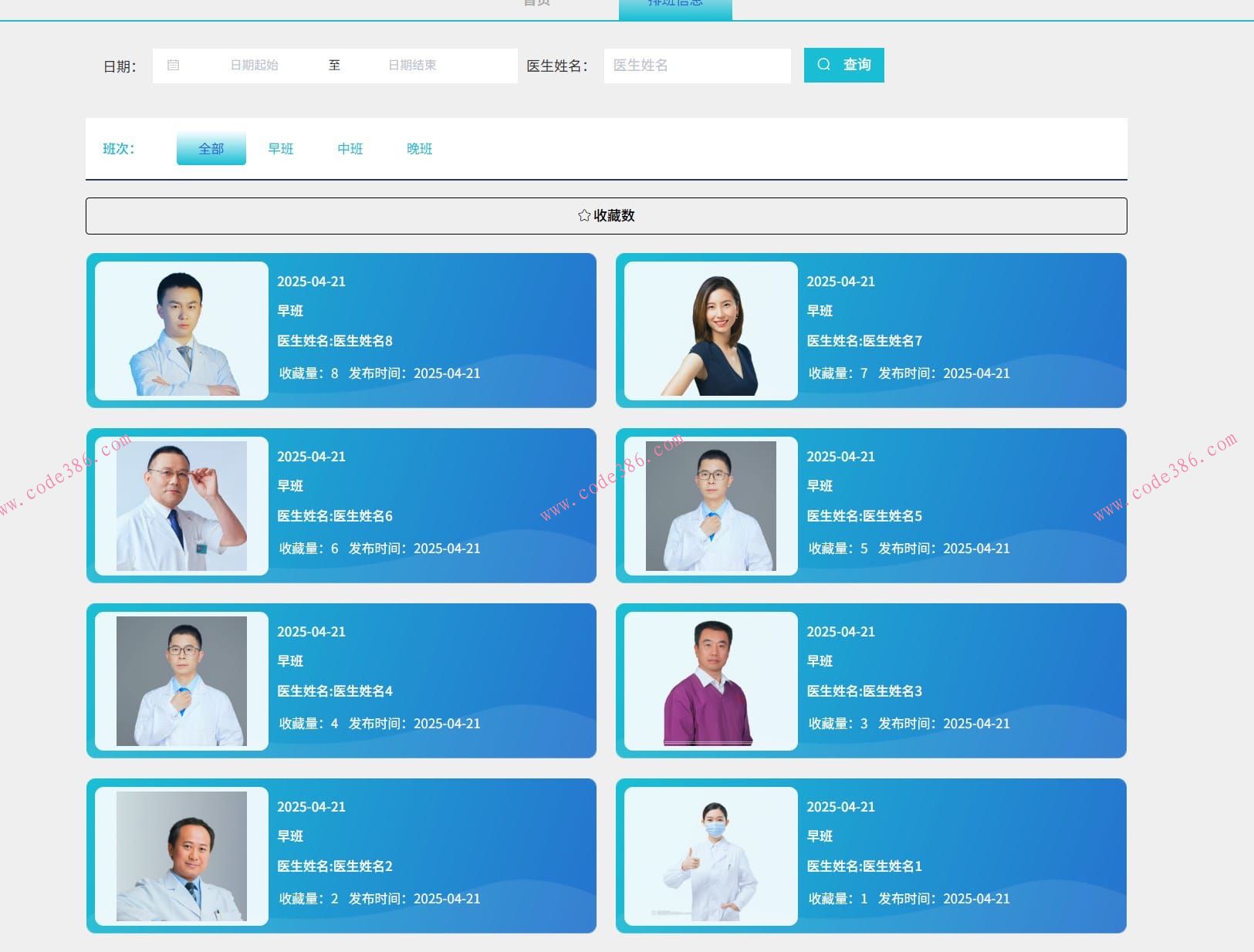Switch to the 早班 shift tab
Image resolution: width=1254 pixels, height=952 pixels.
pos(280,148)
